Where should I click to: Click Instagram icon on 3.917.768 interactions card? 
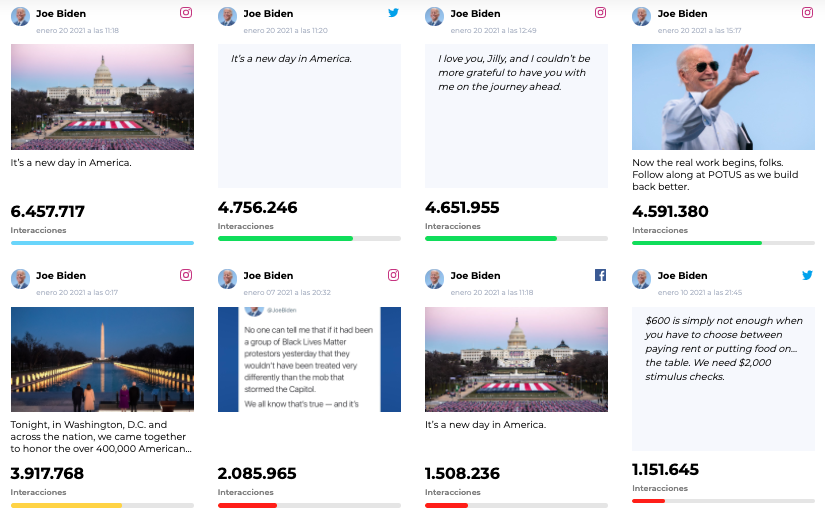click(x=186, y=275)
